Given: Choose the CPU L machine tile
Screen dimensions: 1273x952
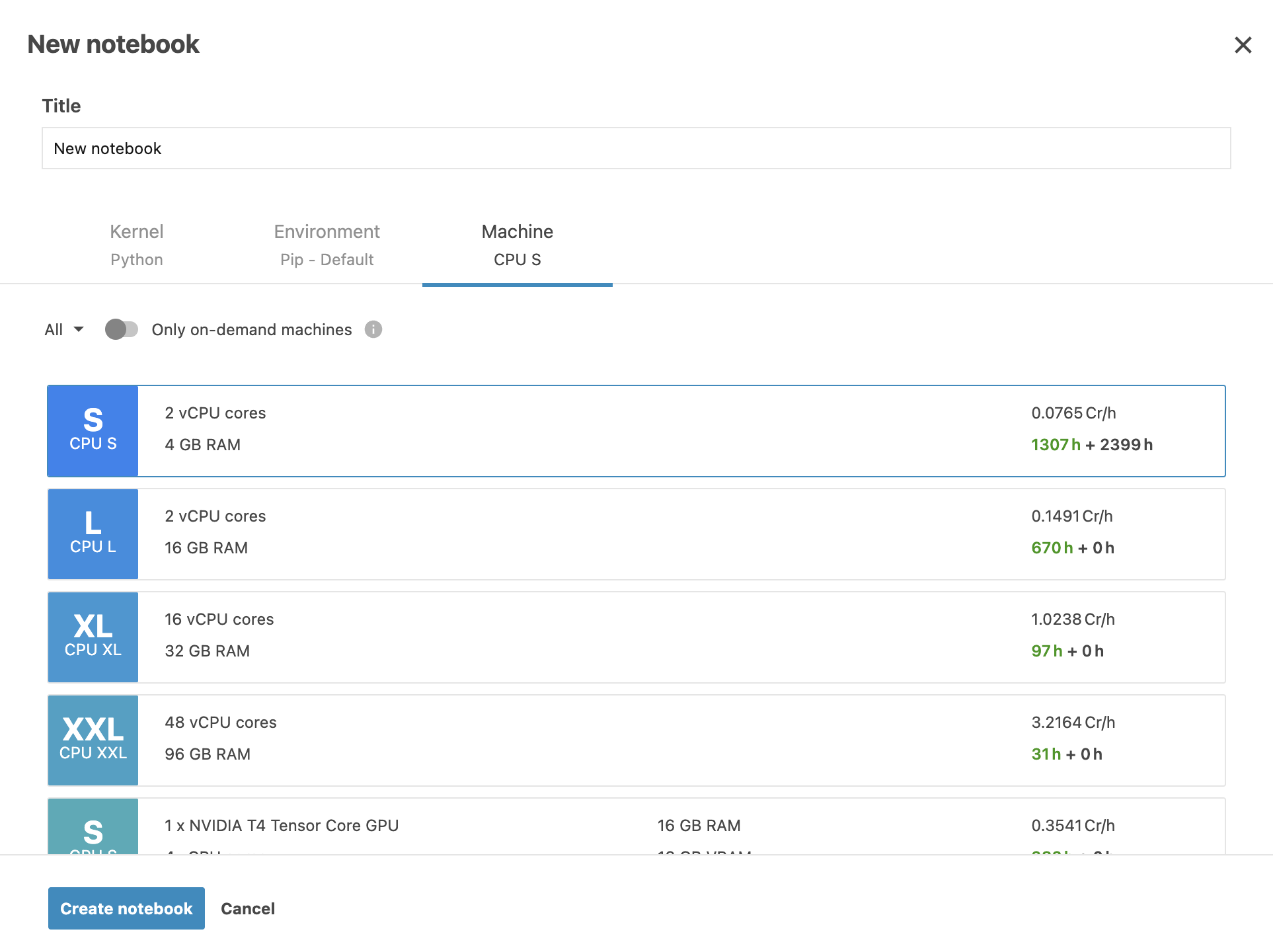Looking at the screenshot, I should [x=93, y=534].
